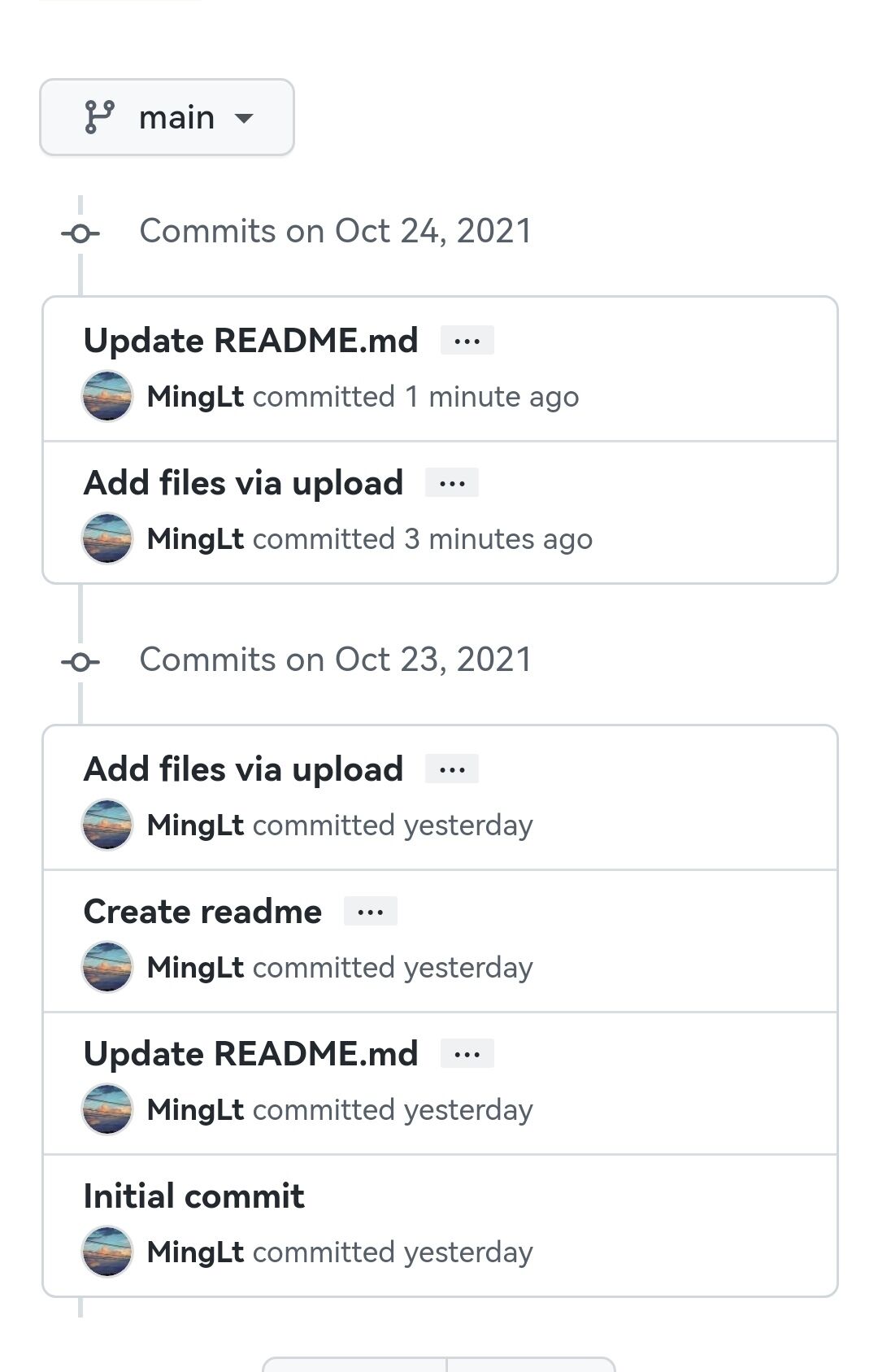
Task: Open the Initial commit entry
Action: pos(193,1196)
